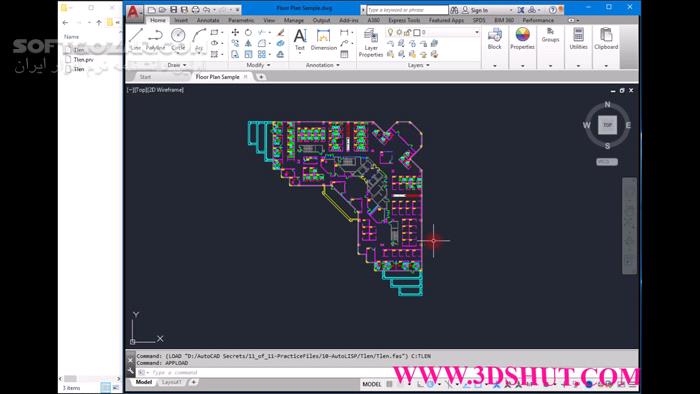Click the TOP face of ViewCube
Screen dimensions: 700x394
pyautogui.click(x=607, y=125)
